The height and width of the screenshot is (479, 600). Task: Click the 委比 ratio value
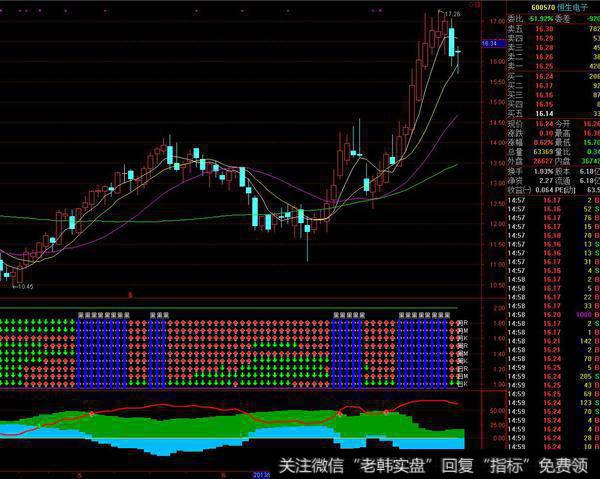click(x=541, y=19)
